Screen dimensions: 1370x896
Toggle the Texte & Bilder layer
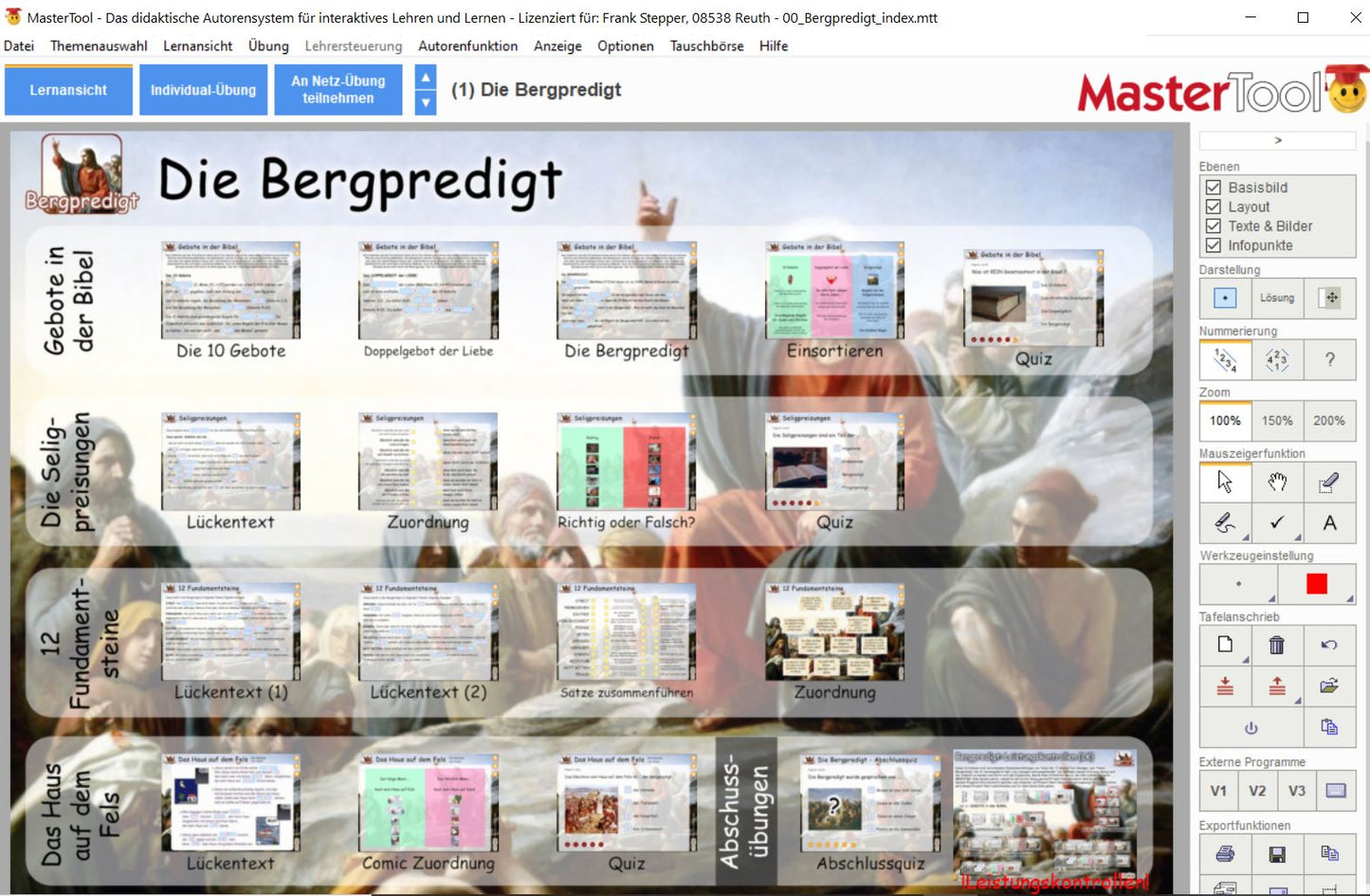(1213, 226)
